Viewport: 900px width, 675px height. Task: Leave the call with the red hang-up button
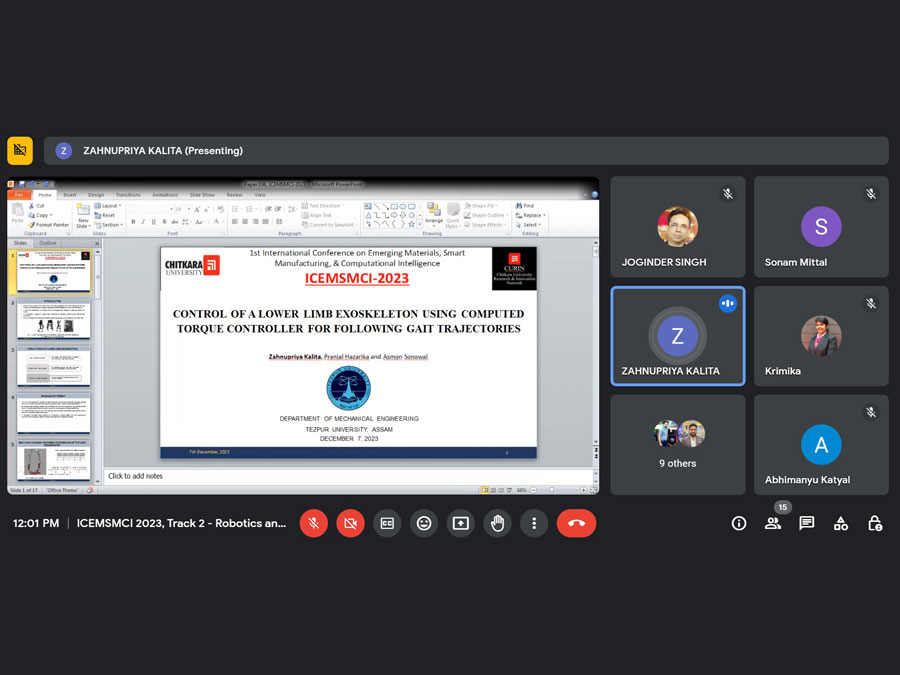pos(576,523)
